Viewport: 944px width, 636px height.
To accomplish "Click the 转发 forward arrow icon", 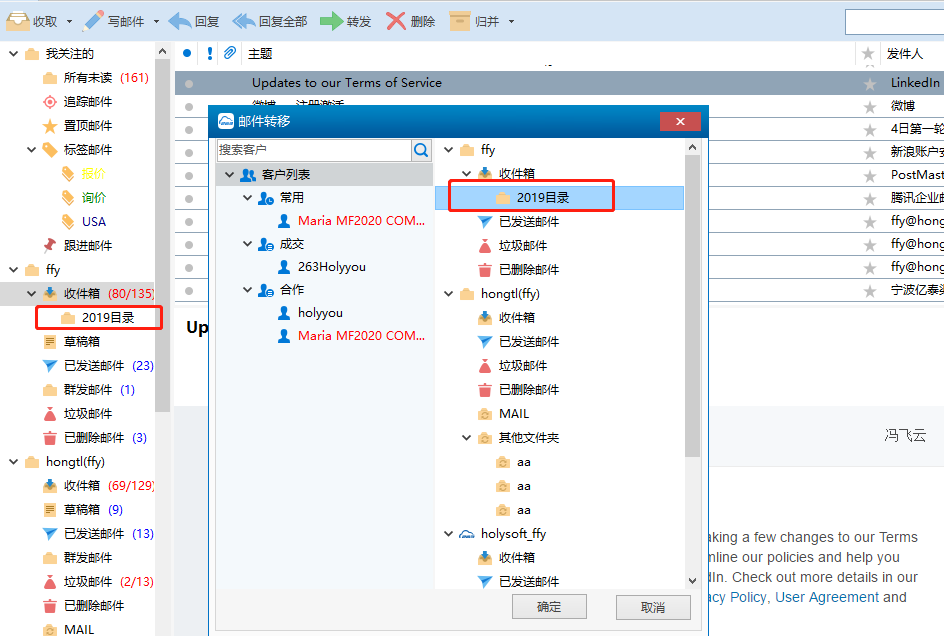I will click(331, 21).
